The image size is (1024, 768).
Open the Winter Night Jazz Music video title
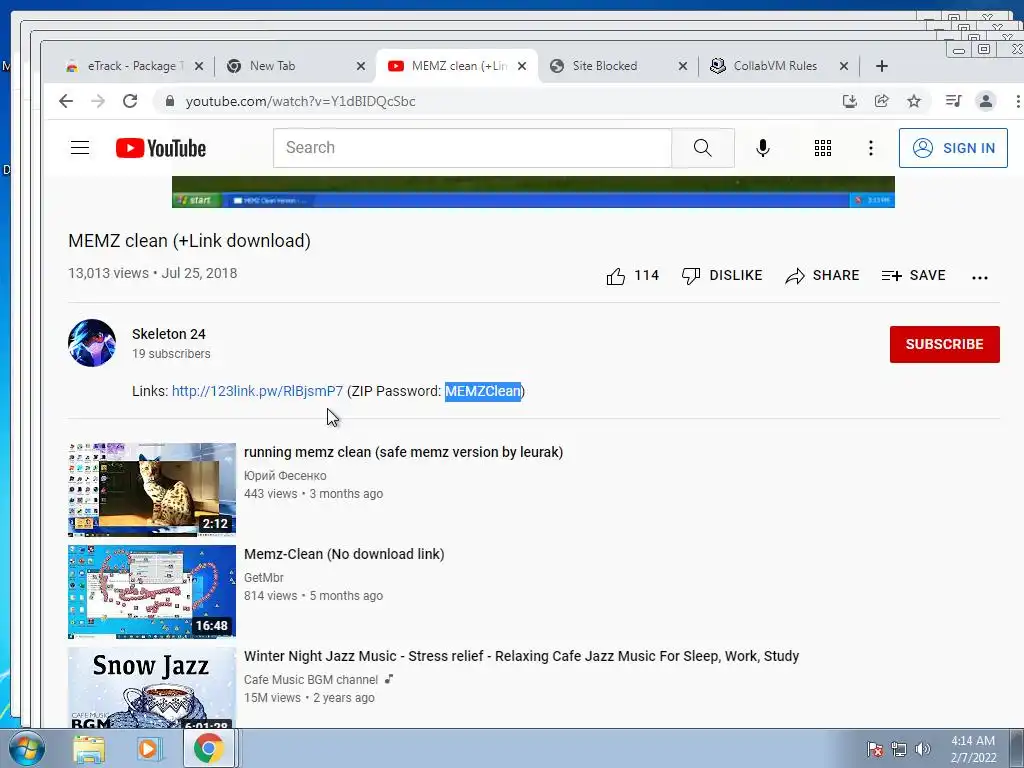click(x=521, y=656)
